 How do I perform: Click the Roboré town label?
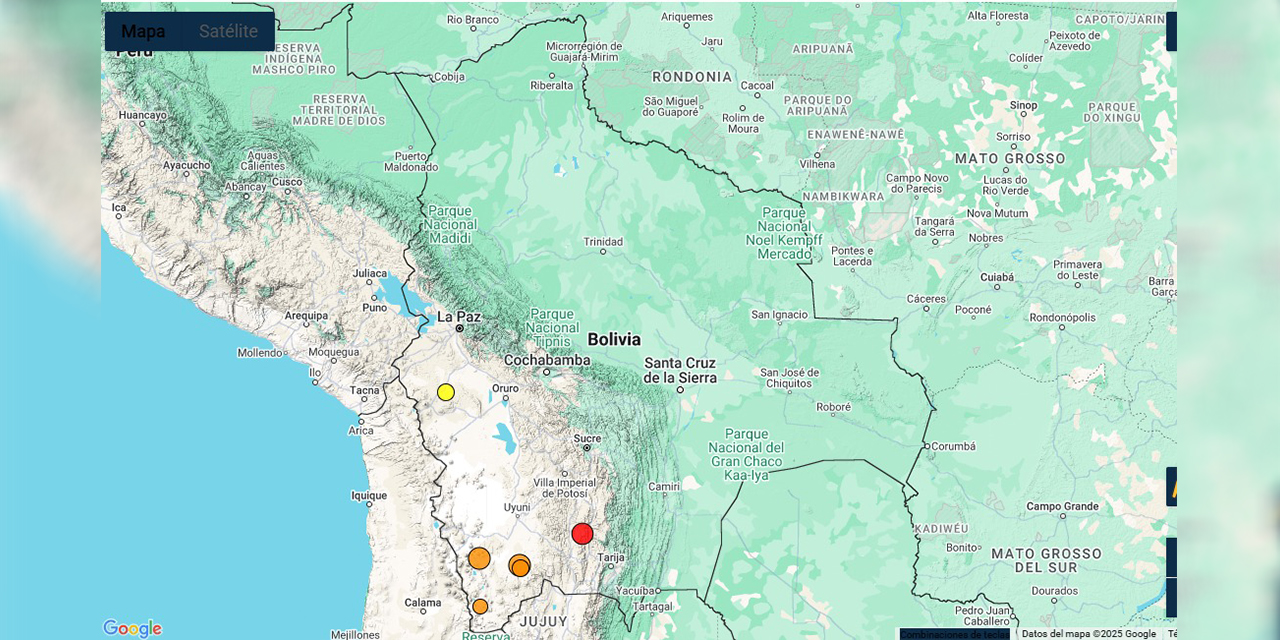833,407
